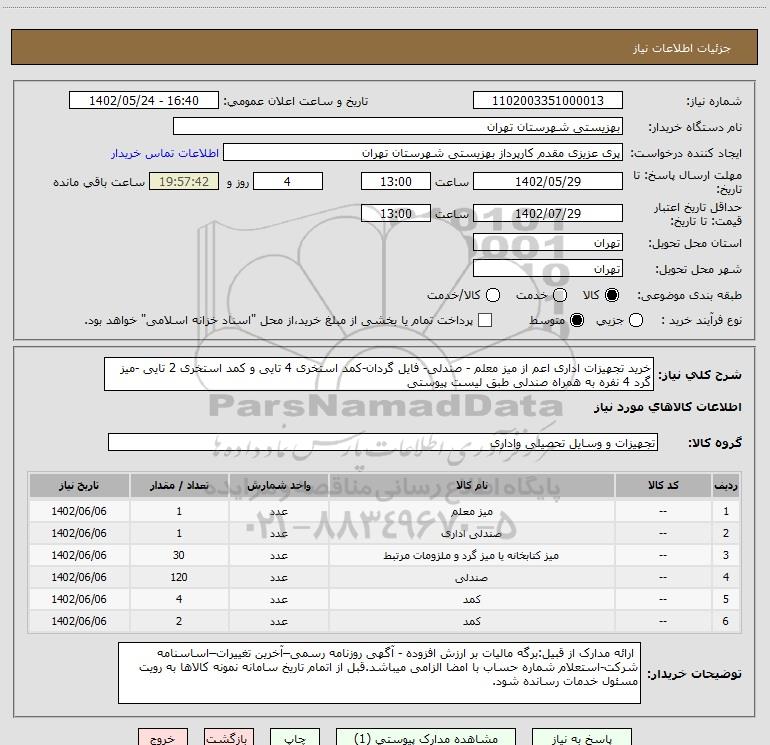This screenshot has width=770, height=745.
Task: Click the ردیف column header
Action: pyautogui.click(x=726, y=485)
